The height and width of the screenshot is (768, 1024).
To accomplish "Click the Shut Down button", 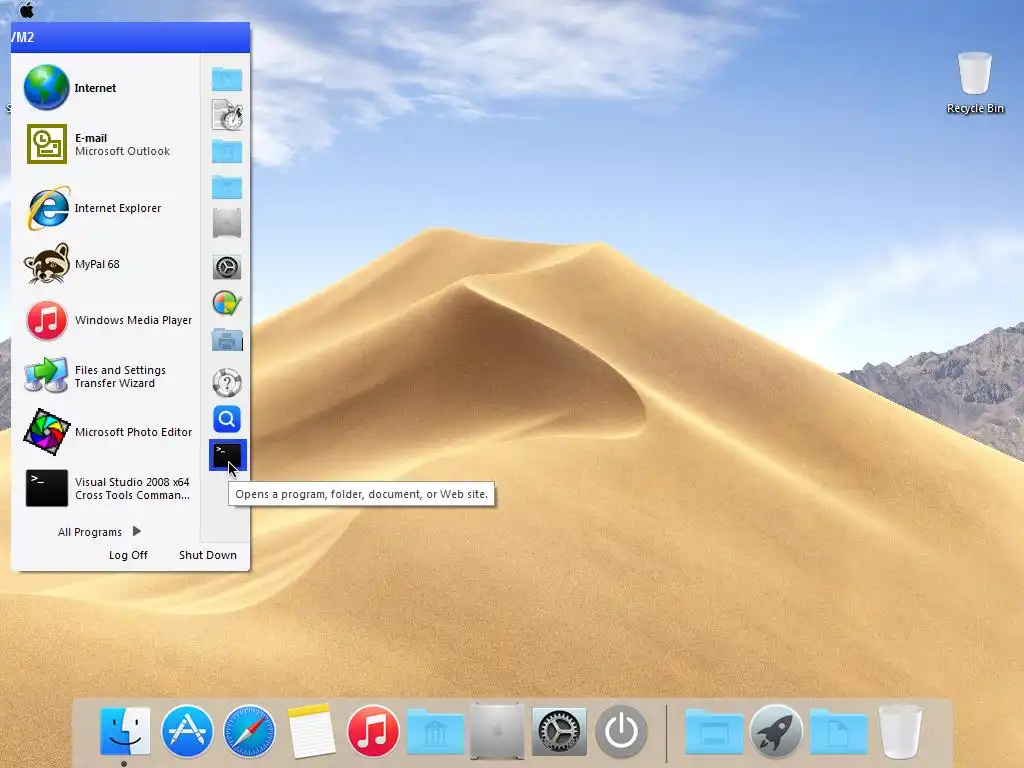I will 208,555.
